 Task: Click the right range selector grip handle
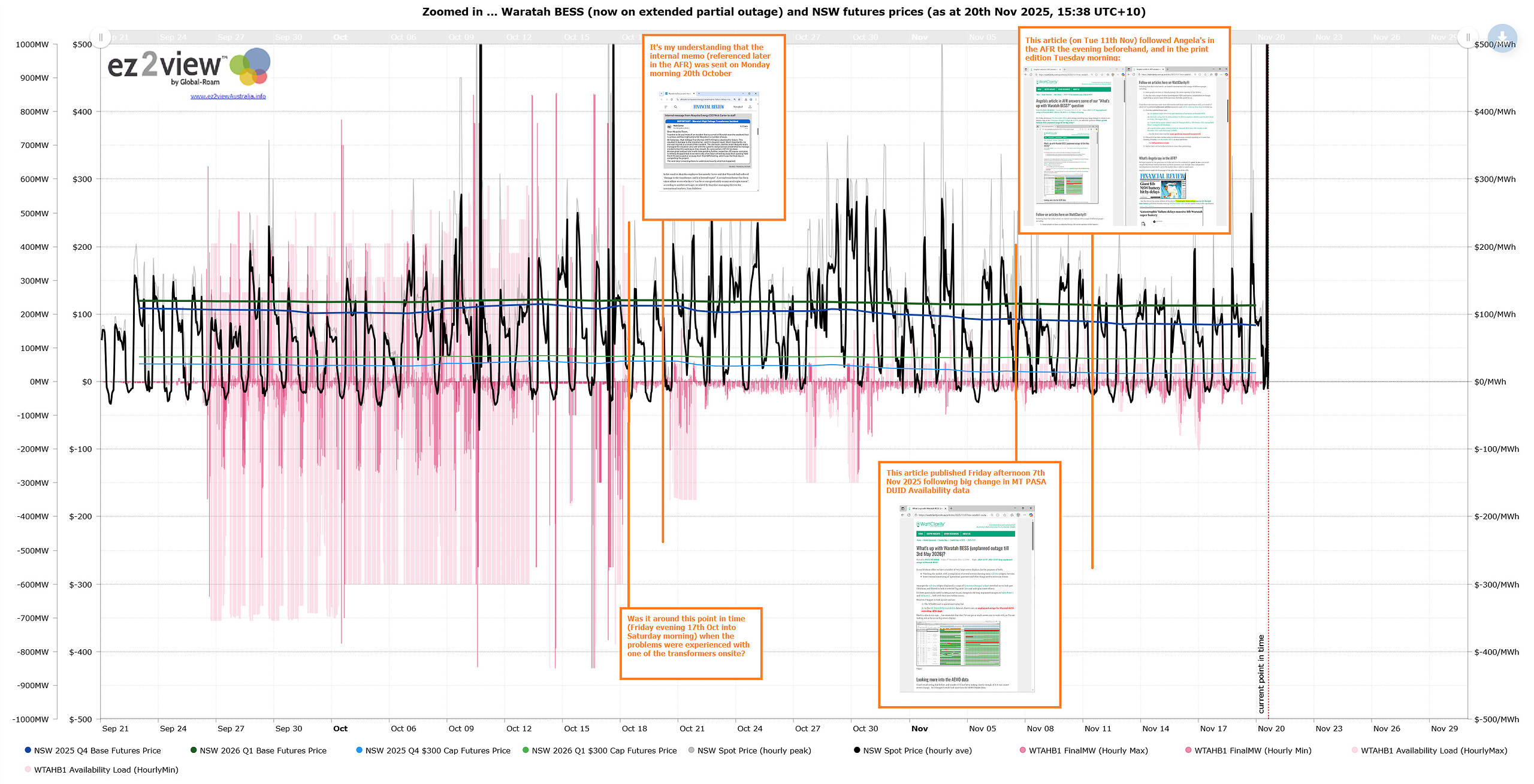point(1467,37)
